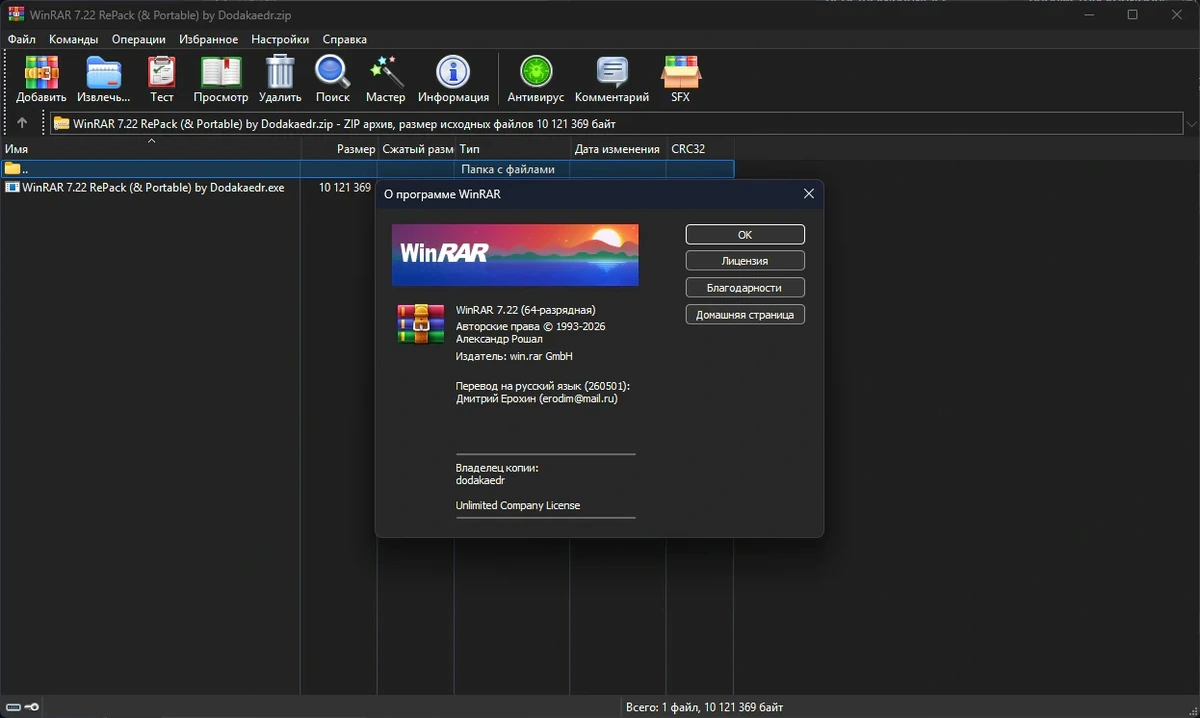Image resolution: width=1200 pixels, height=718 pixels.
Task: Click the WinRAR title bar app icon
Action: pyautogui.click(x=16, y=14)
